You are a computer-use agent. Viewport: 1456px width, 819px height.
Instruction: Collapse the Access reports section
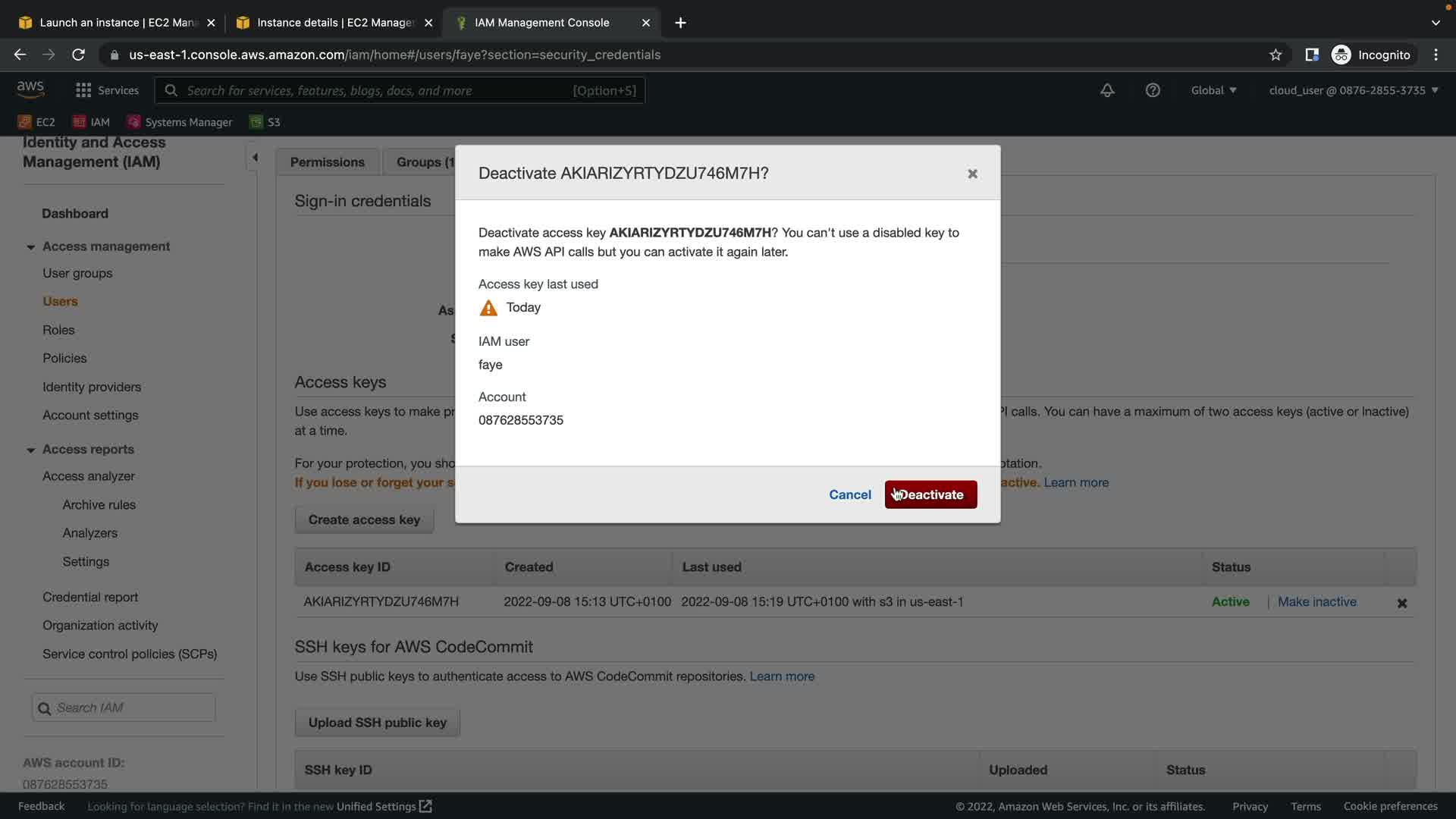pyautogui.click(x=30, y=450)
